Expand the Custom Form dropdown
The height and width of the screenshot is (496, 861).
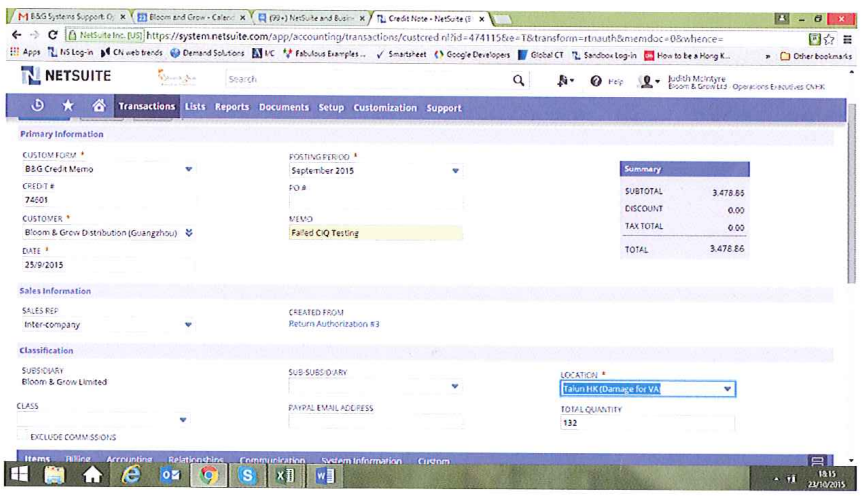pyautogui.click(x=189, y=169)
